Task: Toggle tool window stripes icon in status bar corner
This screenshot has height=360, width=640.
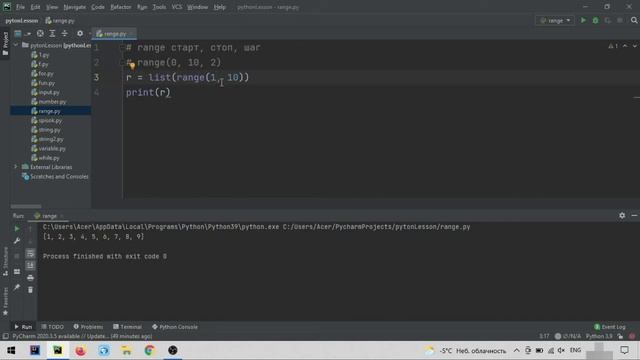Action: [5, 336]
